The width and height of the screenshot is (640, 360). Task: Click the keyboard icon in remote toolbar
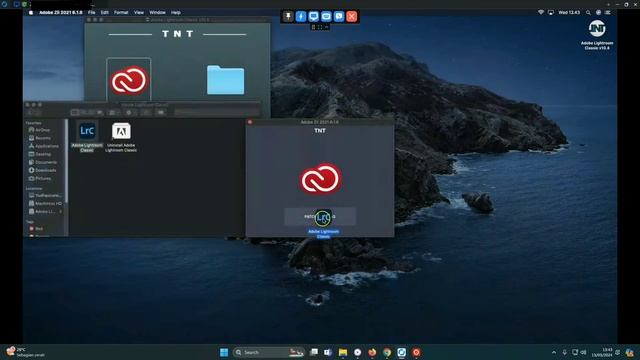point(326,16)
